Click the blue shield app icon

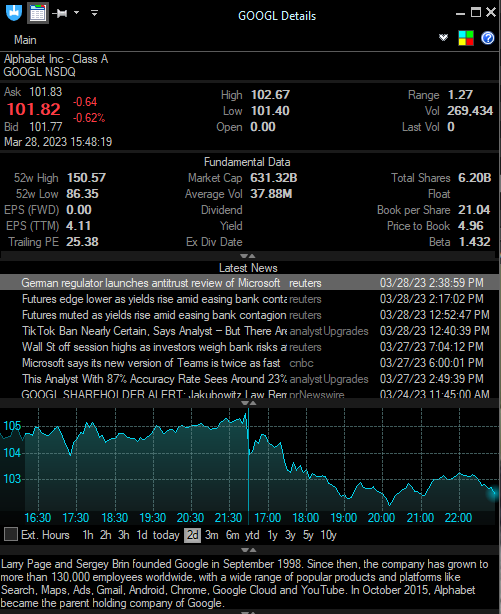tap(14, 13)
